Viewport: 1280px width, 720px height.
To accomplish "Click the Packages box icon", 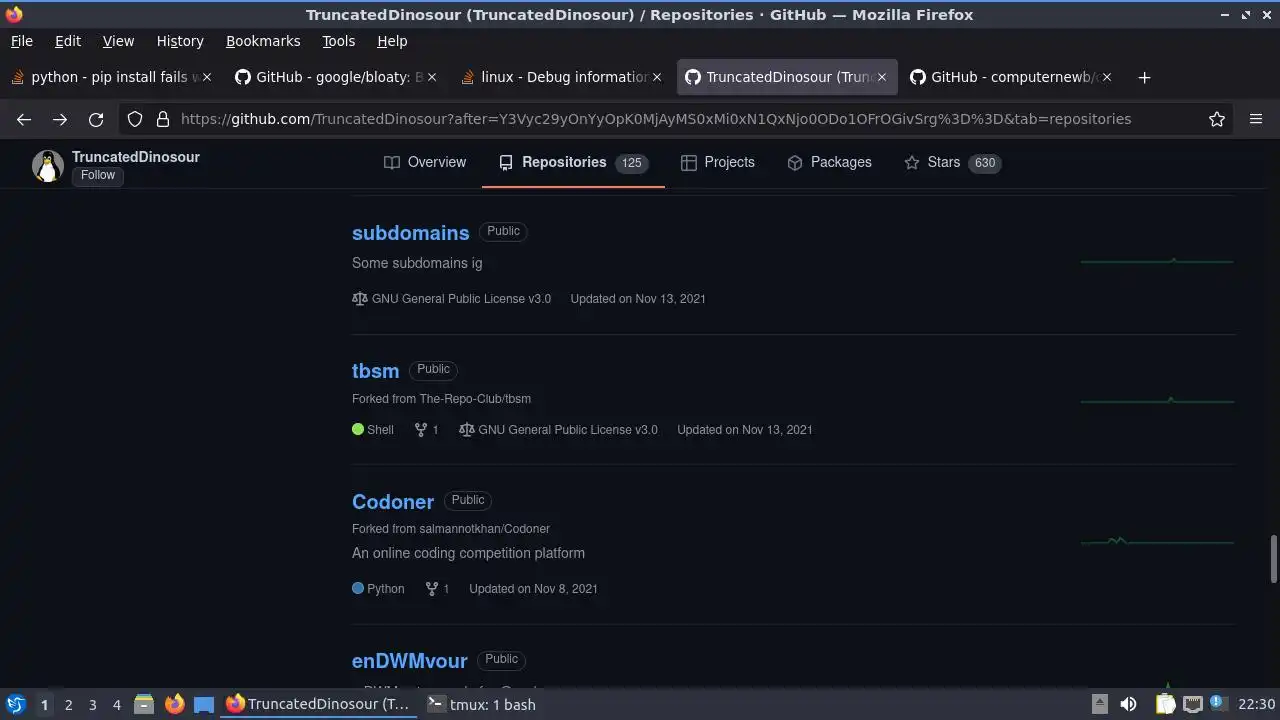I will coord(795,162).
